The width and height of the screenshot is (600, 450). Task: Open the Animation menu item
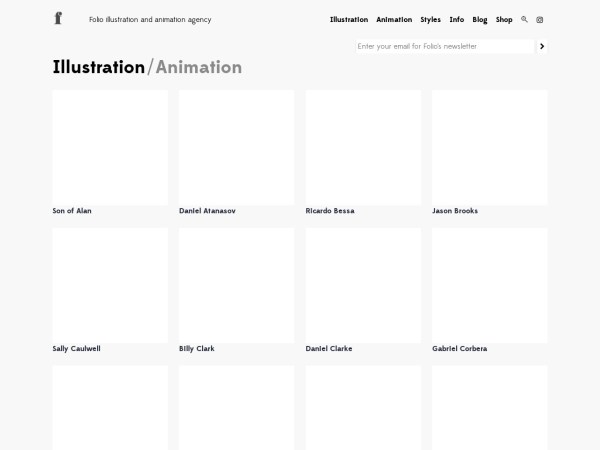tap(394, 19)
